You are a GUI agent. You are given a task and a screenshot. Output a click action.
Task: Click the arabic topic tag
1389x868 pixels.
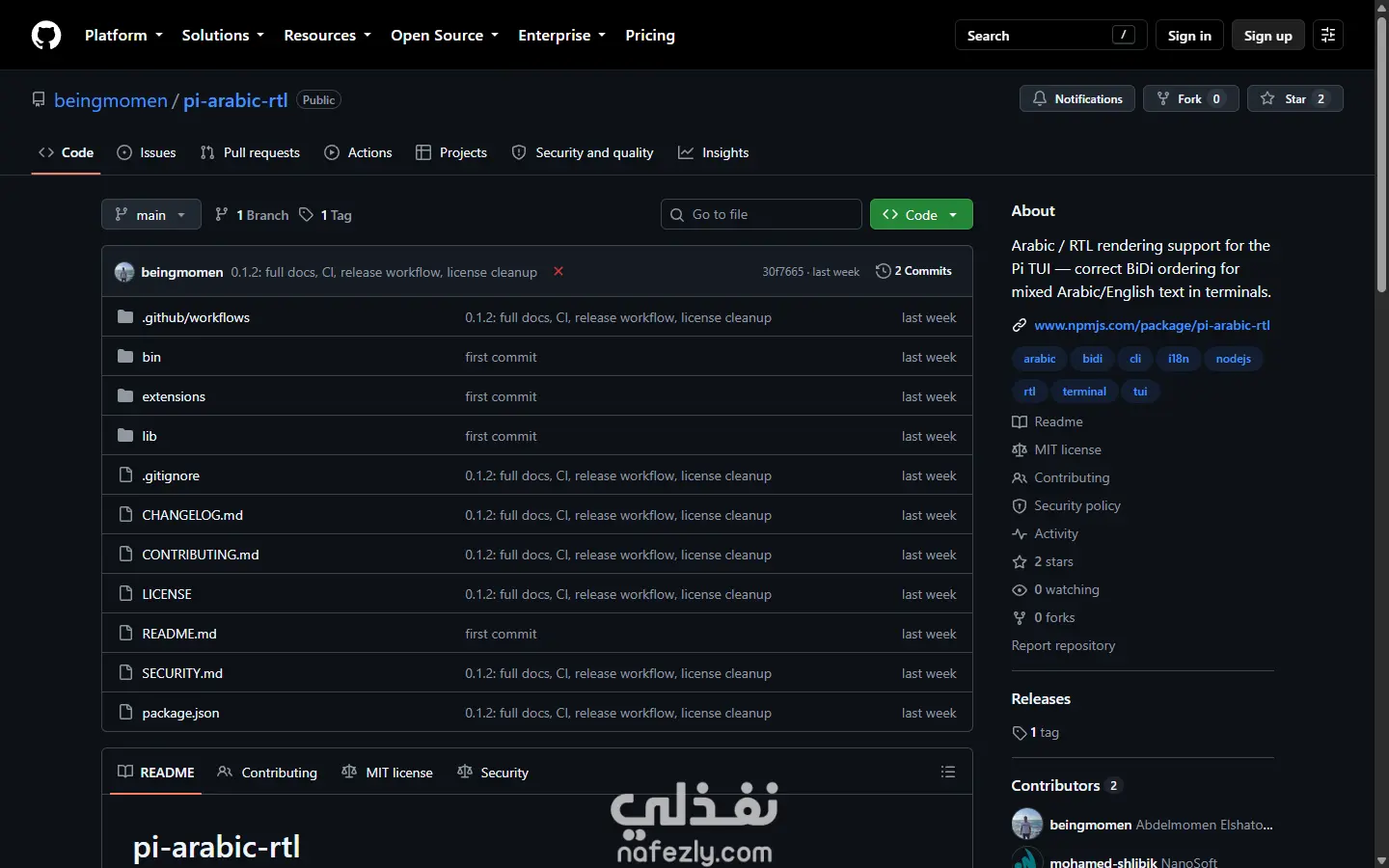point(1040,359)
